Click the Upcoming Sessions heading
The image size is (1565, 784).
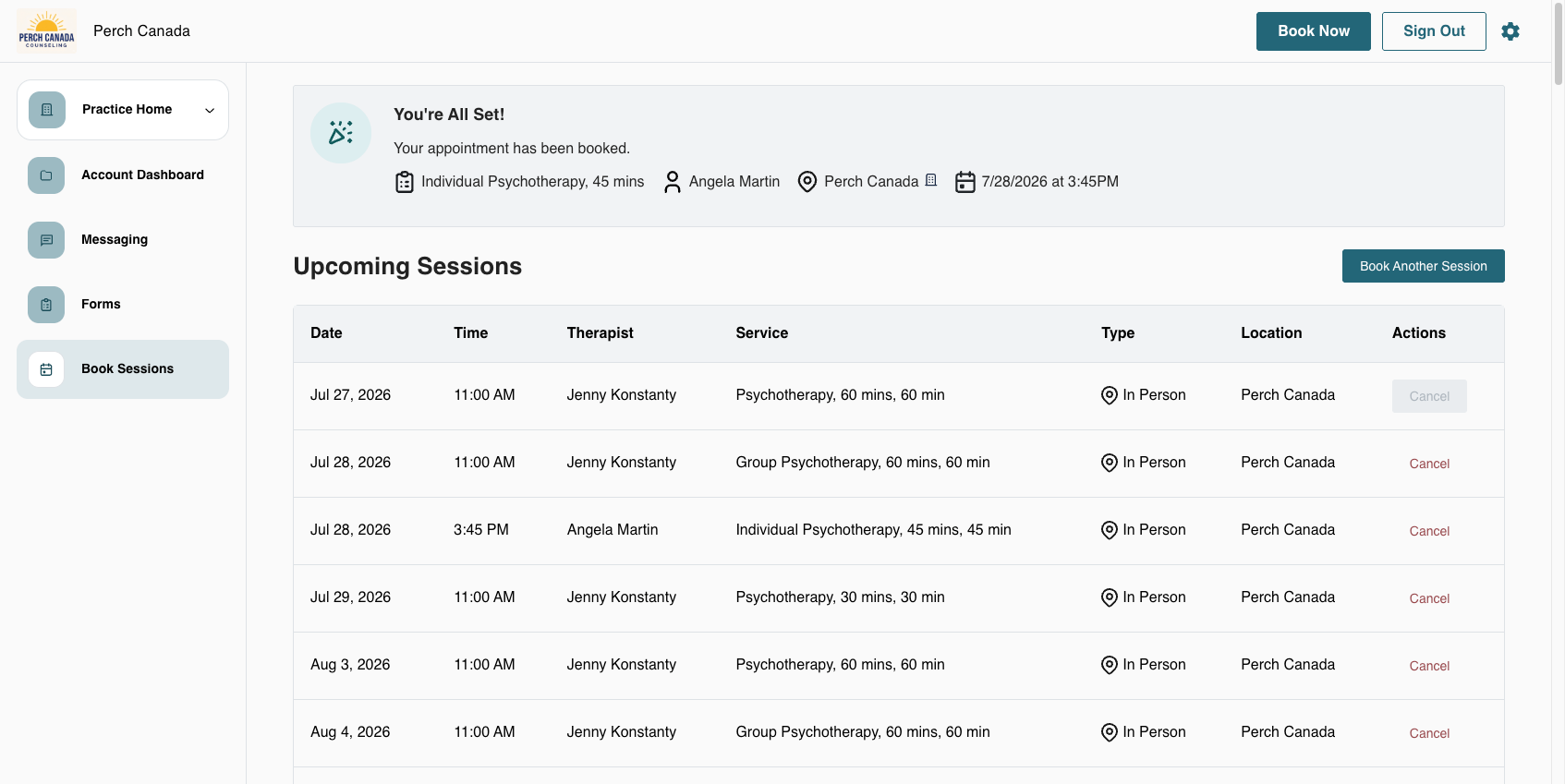tap(407, 267)
